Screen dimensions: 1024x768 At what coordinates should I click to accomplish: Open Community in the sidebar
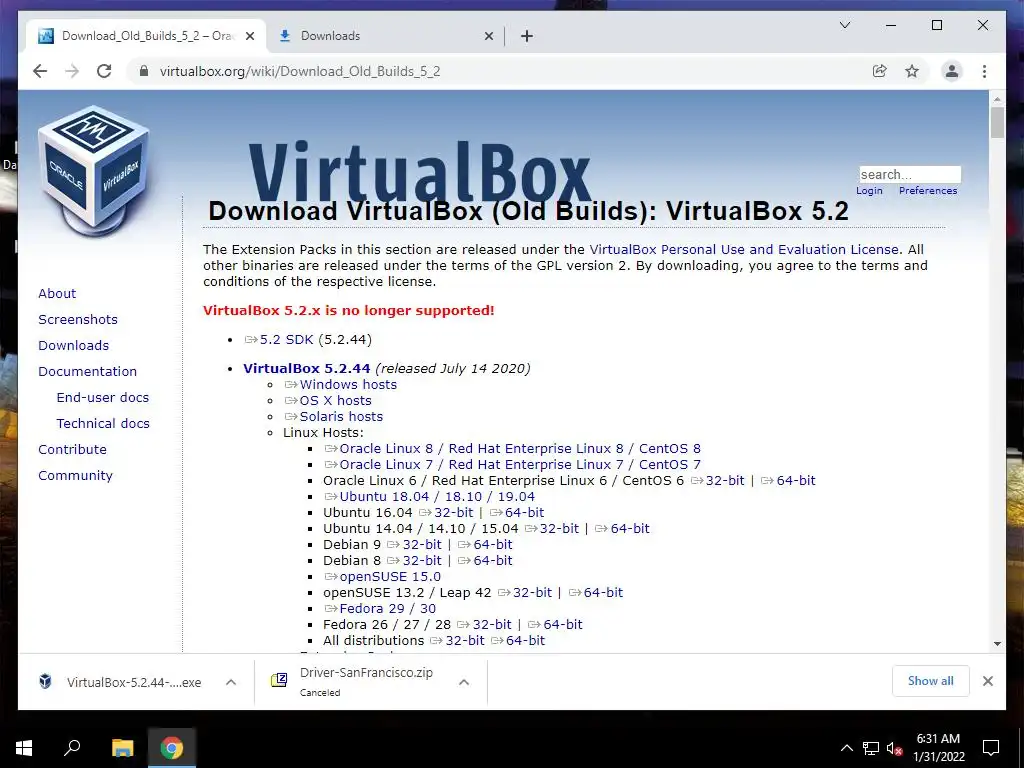[75, 476]
